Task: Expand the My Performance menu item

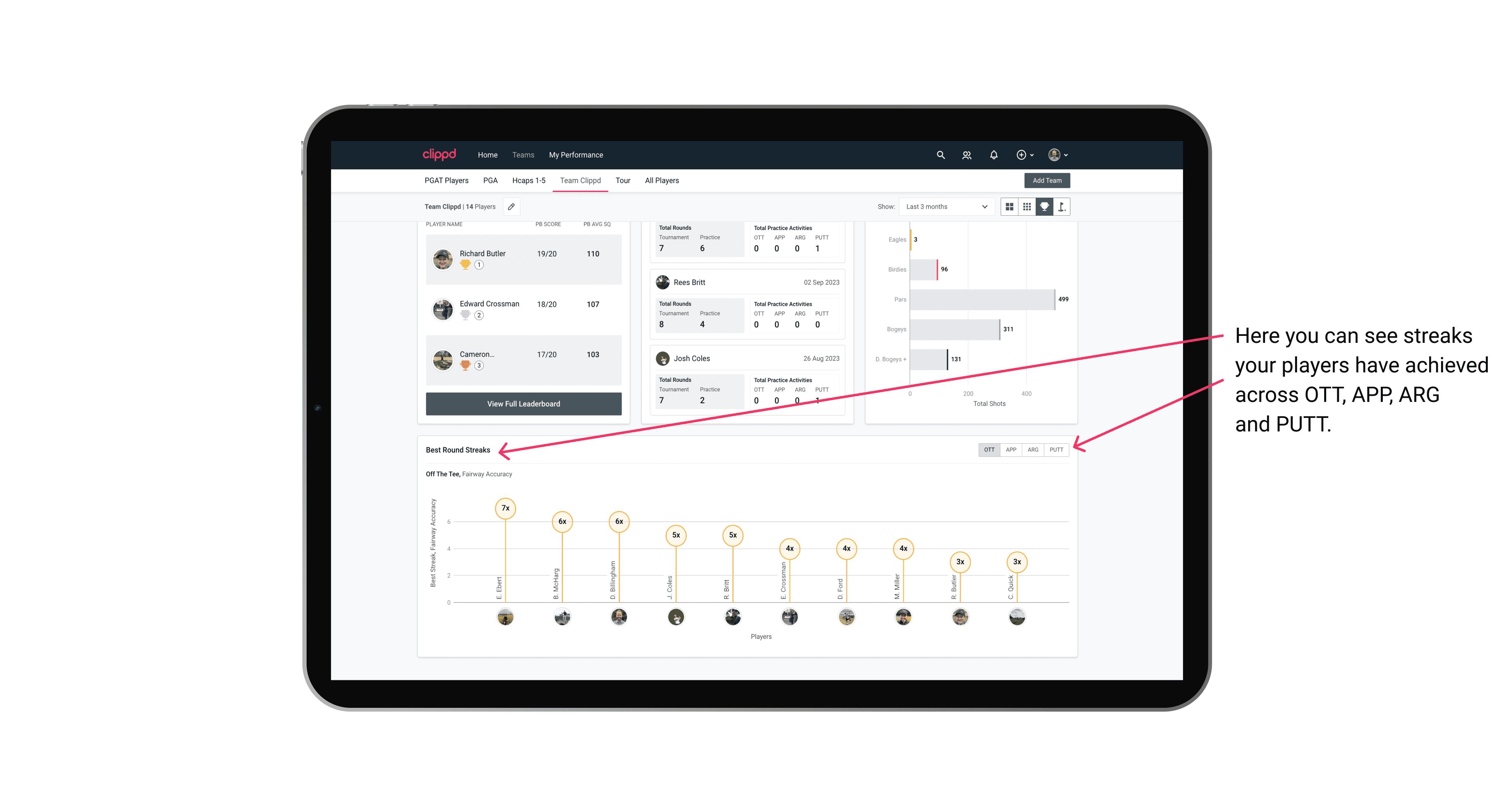Action: click(x=579, y=154)
